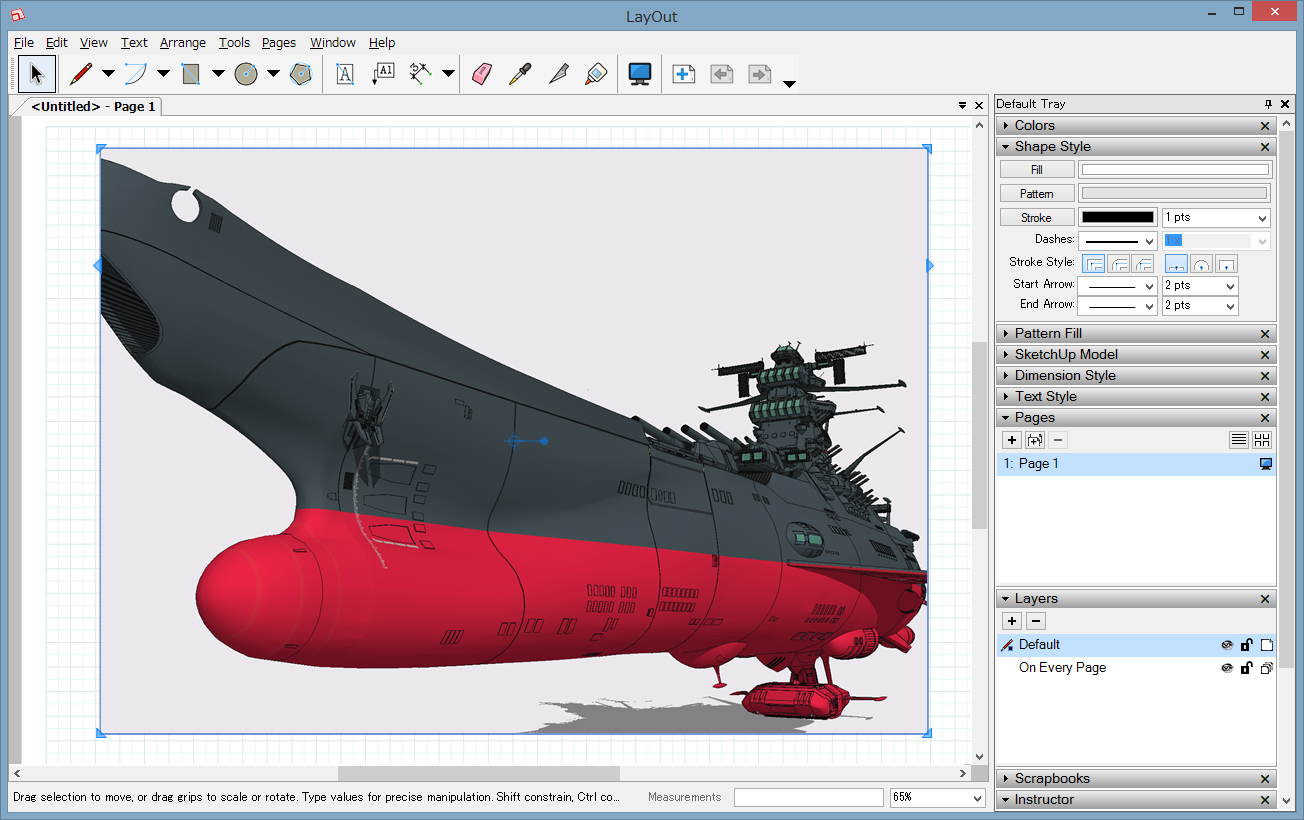Go to next page arrow in toolbar
1304x820 pixels.
(760, 74)
